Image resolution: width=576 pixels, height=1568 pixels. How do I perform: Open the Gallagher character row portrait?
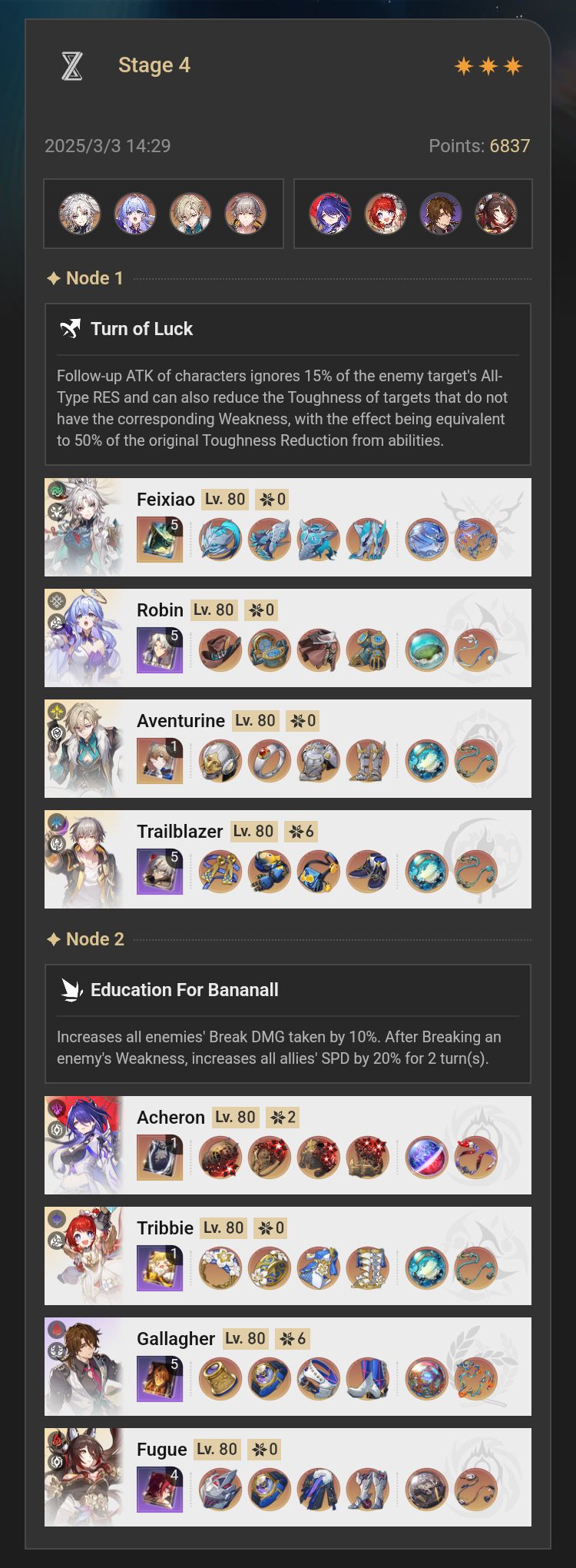point(84,1367)
